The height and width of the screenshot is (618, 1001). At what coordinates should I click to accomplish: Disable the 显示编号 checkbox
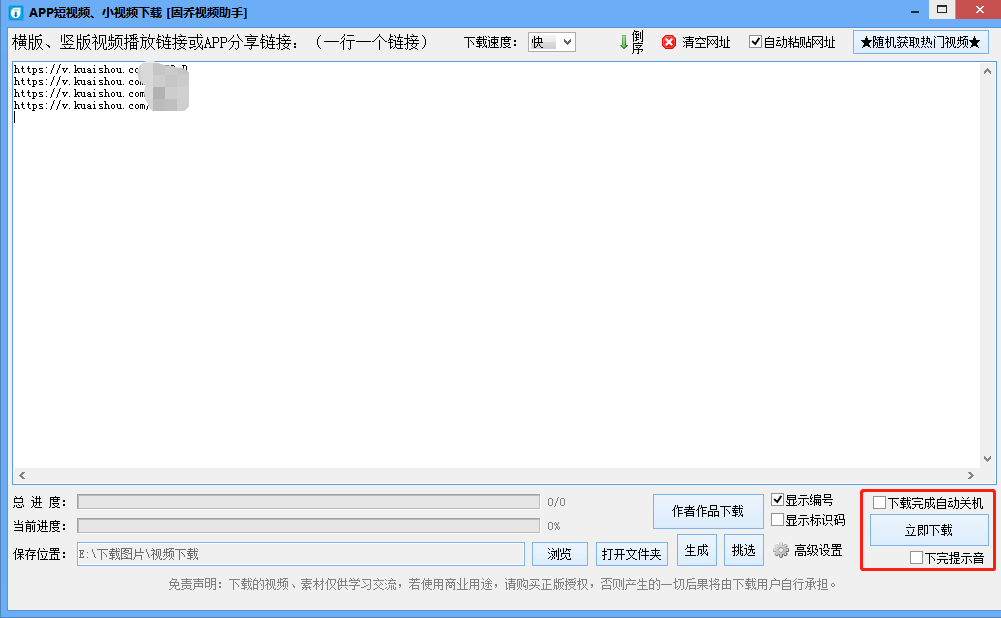(x=778, y=499)
